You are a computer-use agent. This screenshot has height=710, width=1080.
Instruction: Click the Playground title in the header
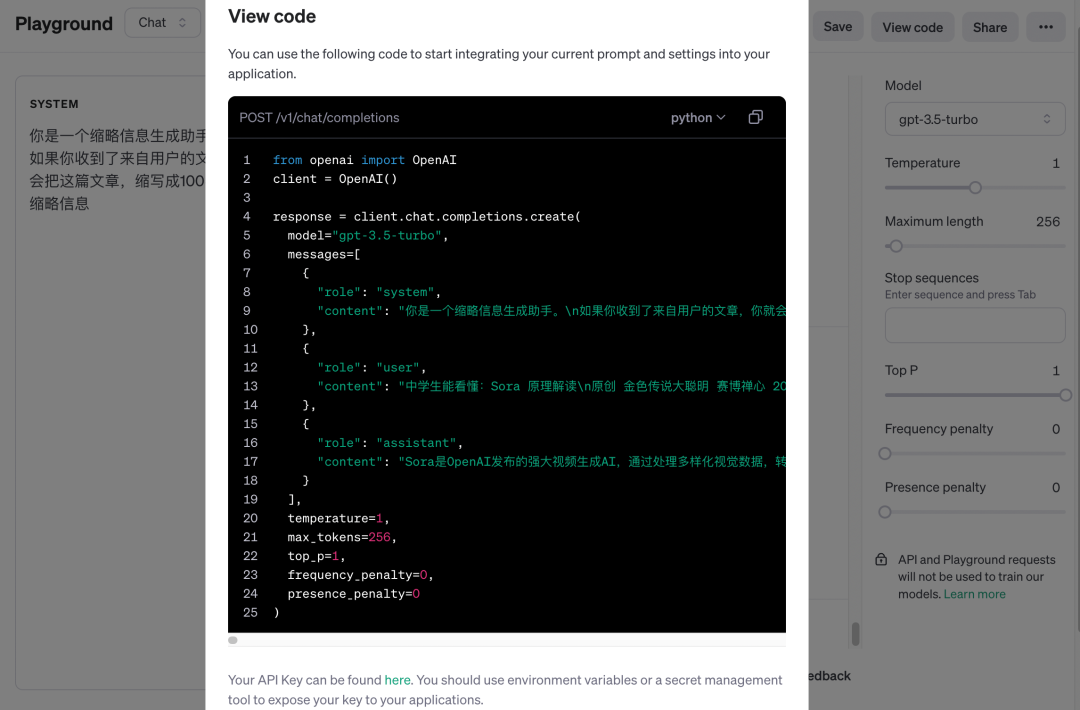tap(63, 23)
